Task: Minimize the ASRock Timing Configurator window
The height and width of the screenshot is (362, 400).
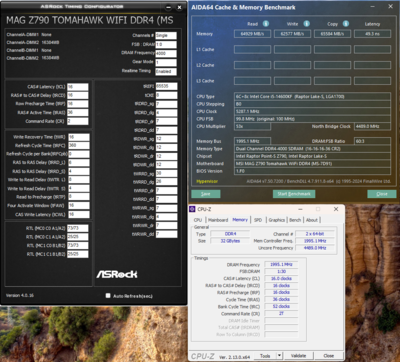Action: (169, 7)
